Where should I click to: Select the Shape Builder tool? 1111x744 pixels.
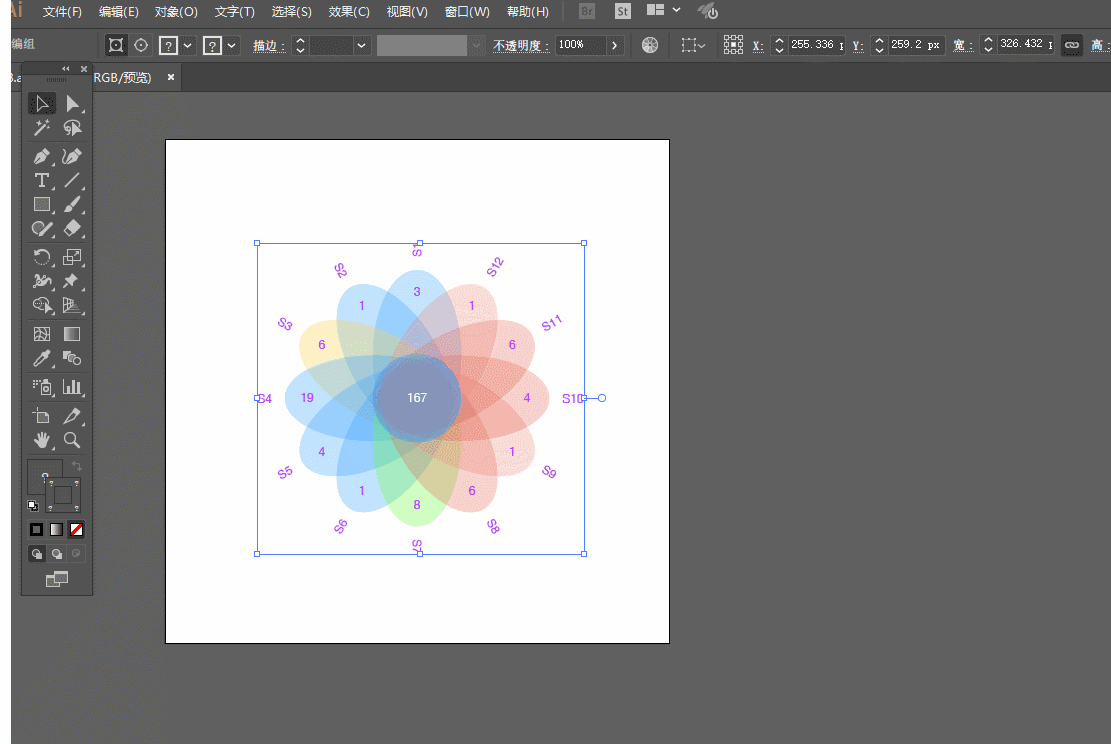click(42, 305)
